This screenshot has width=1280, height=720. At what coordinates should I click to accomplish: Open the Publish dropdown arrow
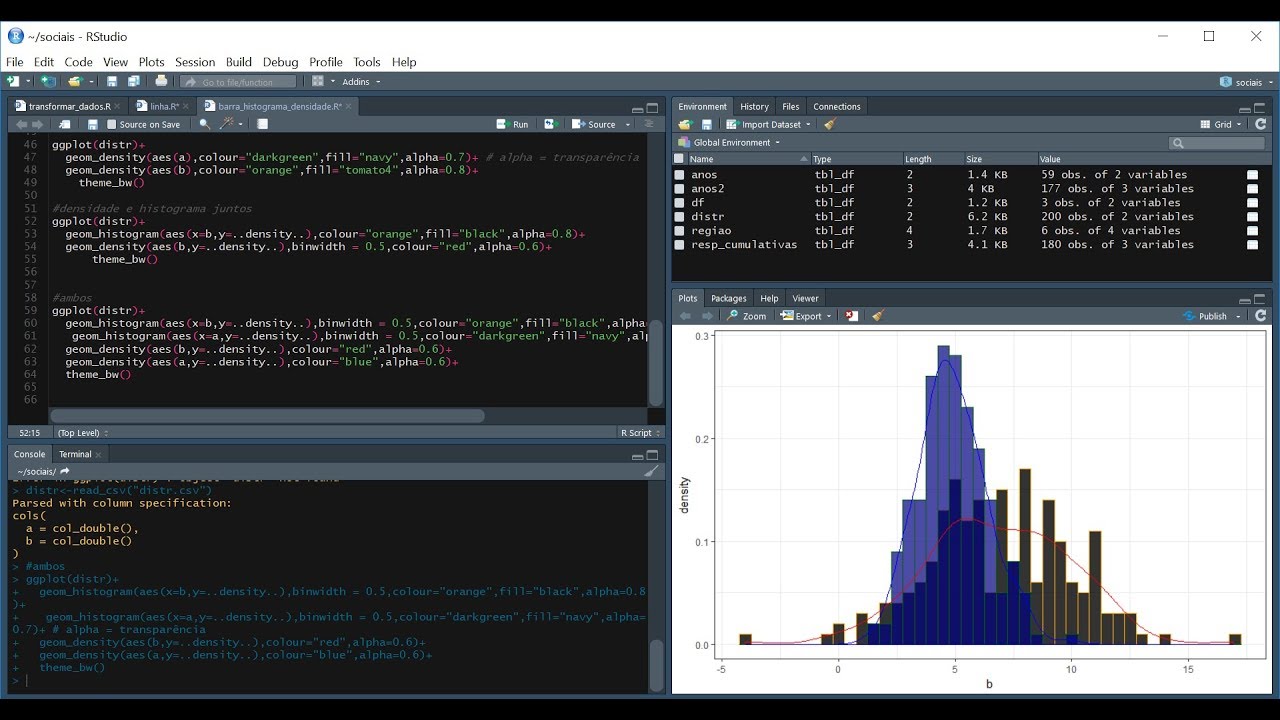1238,317
